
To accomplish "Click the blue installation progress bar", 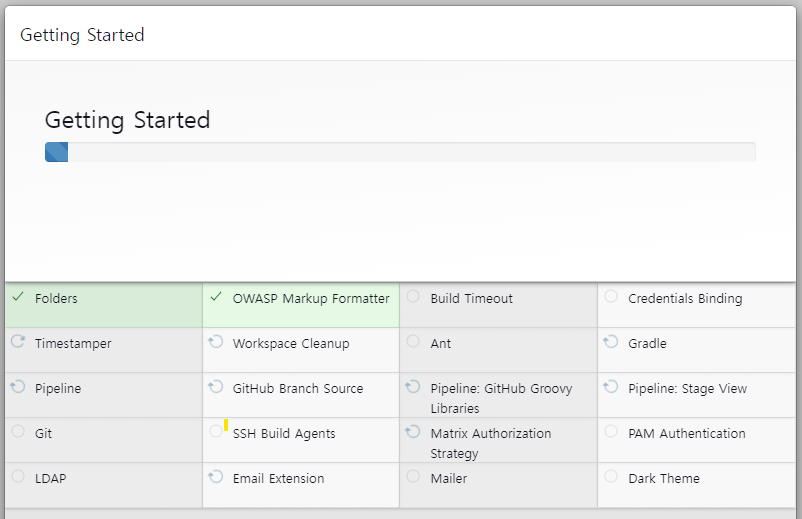I will click(x=56, y=152).
